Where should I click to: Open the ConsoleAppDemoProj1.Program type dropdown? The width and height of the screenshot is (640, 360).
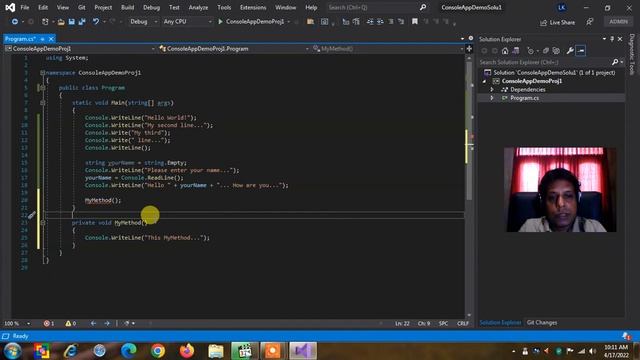coord(234,49)
